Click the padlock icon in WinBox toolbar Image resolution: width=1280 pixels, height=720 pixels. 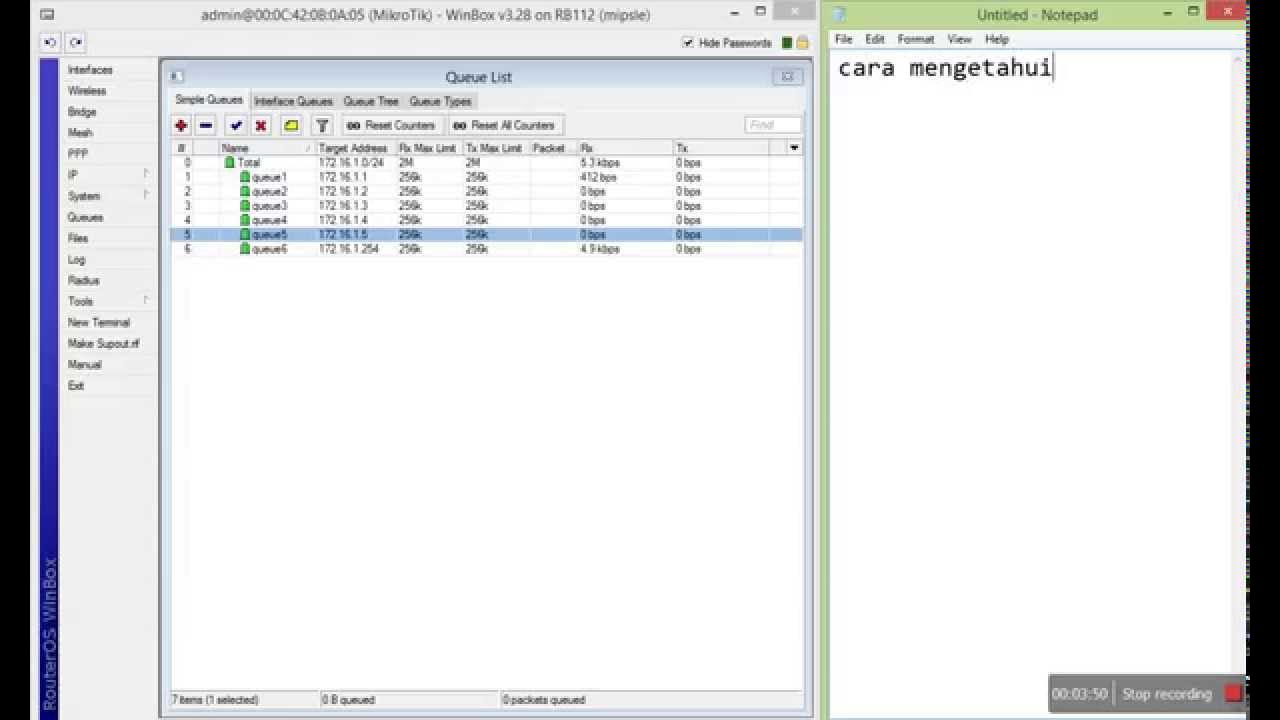point(802,43)
